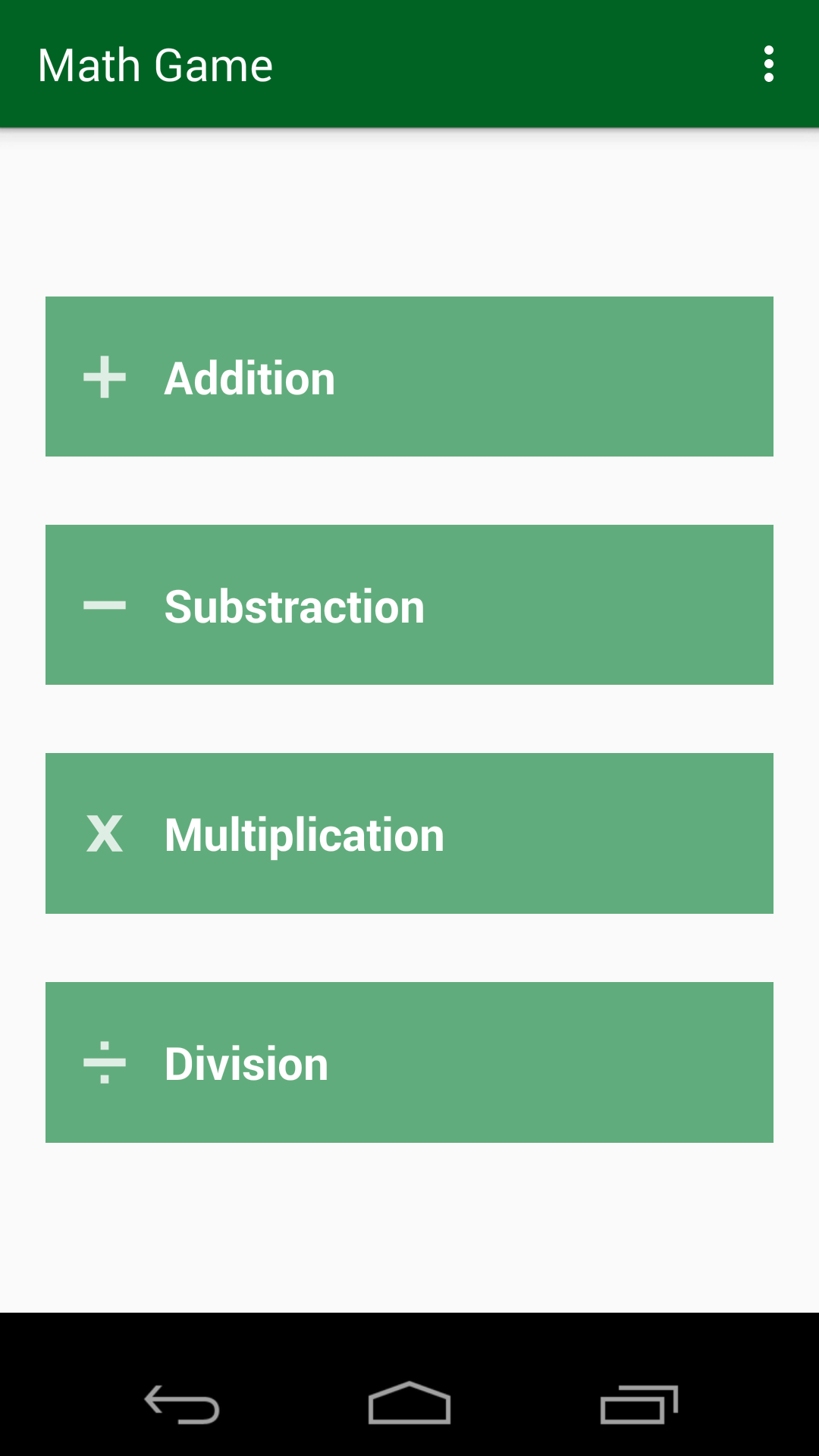Image resolution: width=819 pixels, height=1456 pixels.
Task: Select the Division label text
Action: tap(246, 1064)
